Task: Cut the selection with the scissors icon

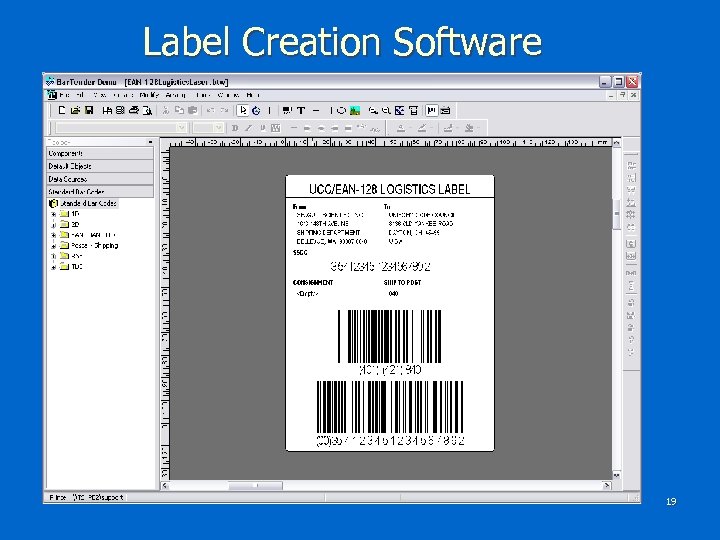Action: point(166,110)
